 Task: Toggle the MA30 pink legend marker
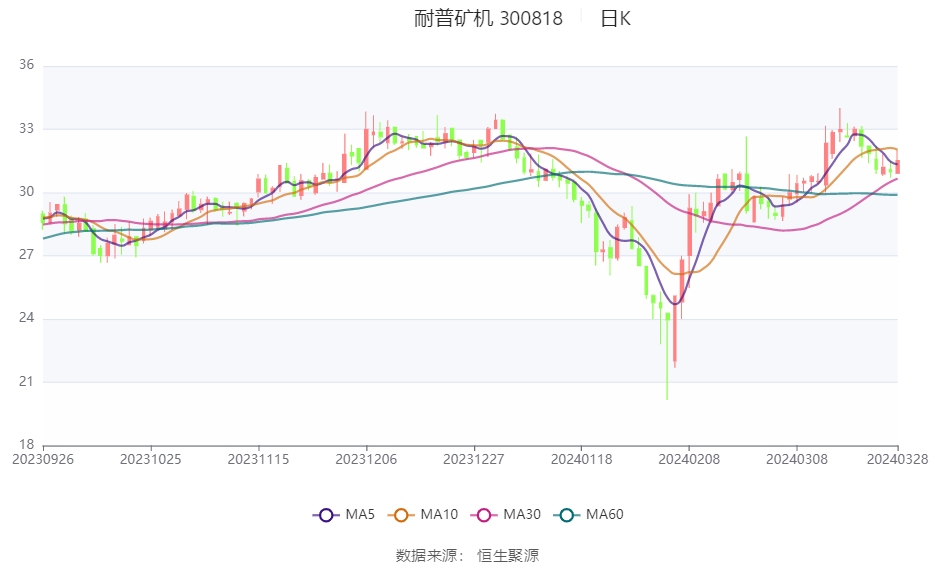484,515
